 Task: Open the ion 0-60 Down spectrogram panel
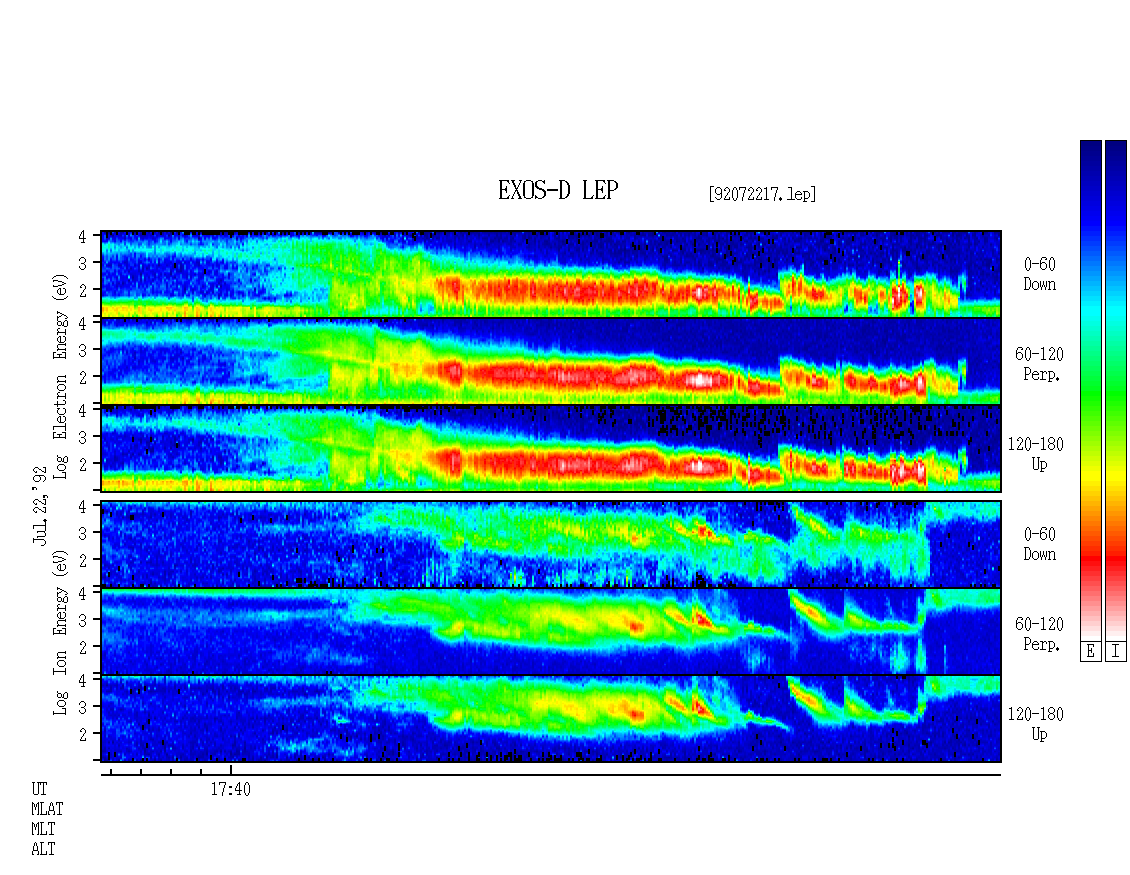551,544
